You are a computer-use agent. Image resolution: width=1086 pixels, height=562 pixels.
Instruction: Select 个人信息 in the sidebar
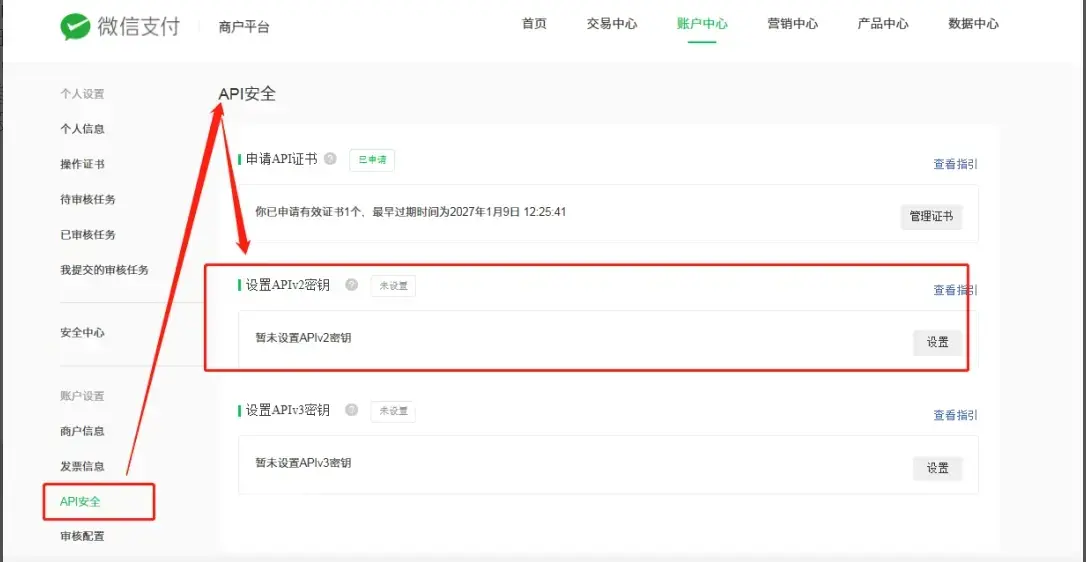tap(82, 129)
